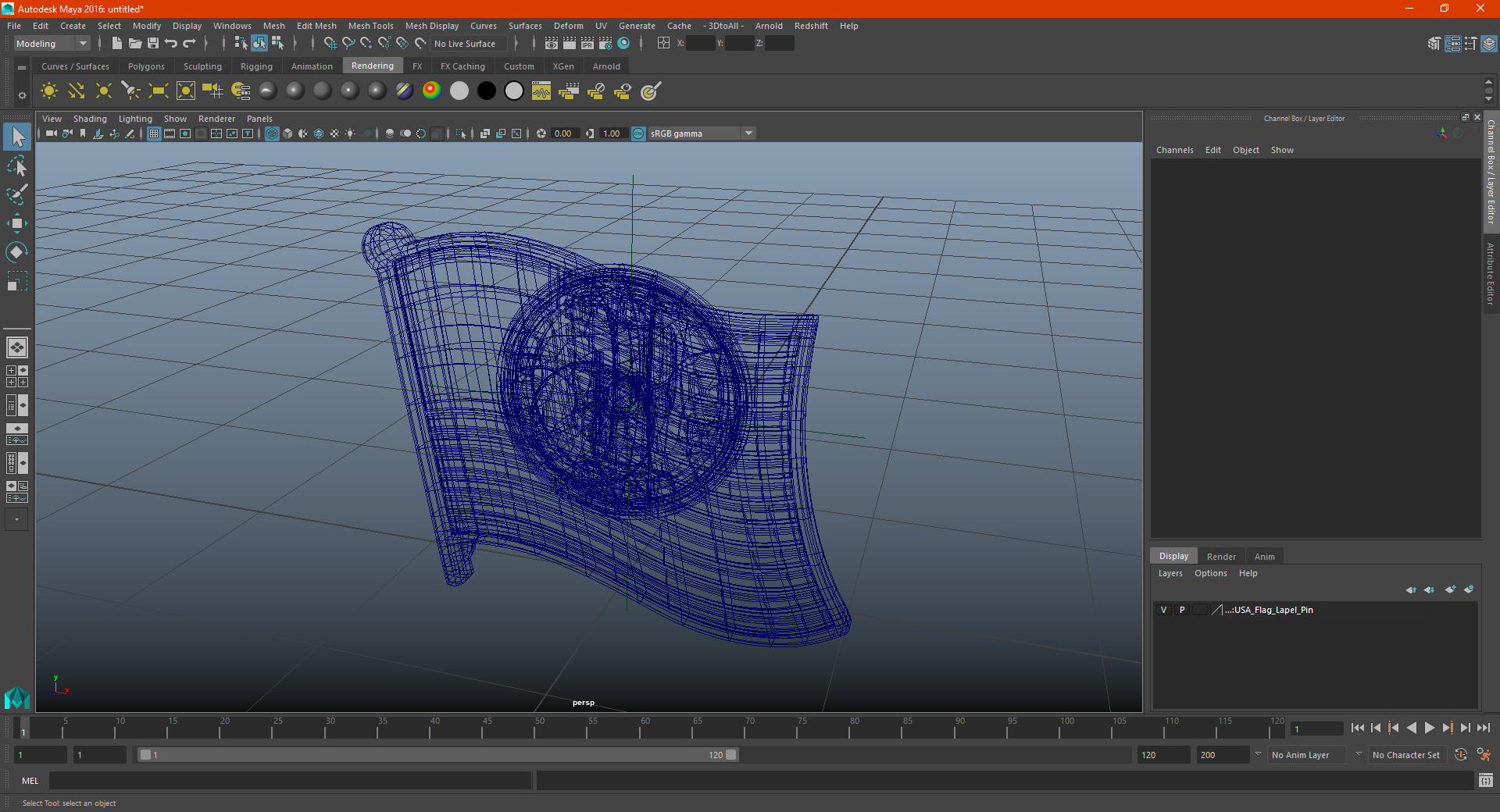Activate the Rotate tool

(x=17, y=251)
